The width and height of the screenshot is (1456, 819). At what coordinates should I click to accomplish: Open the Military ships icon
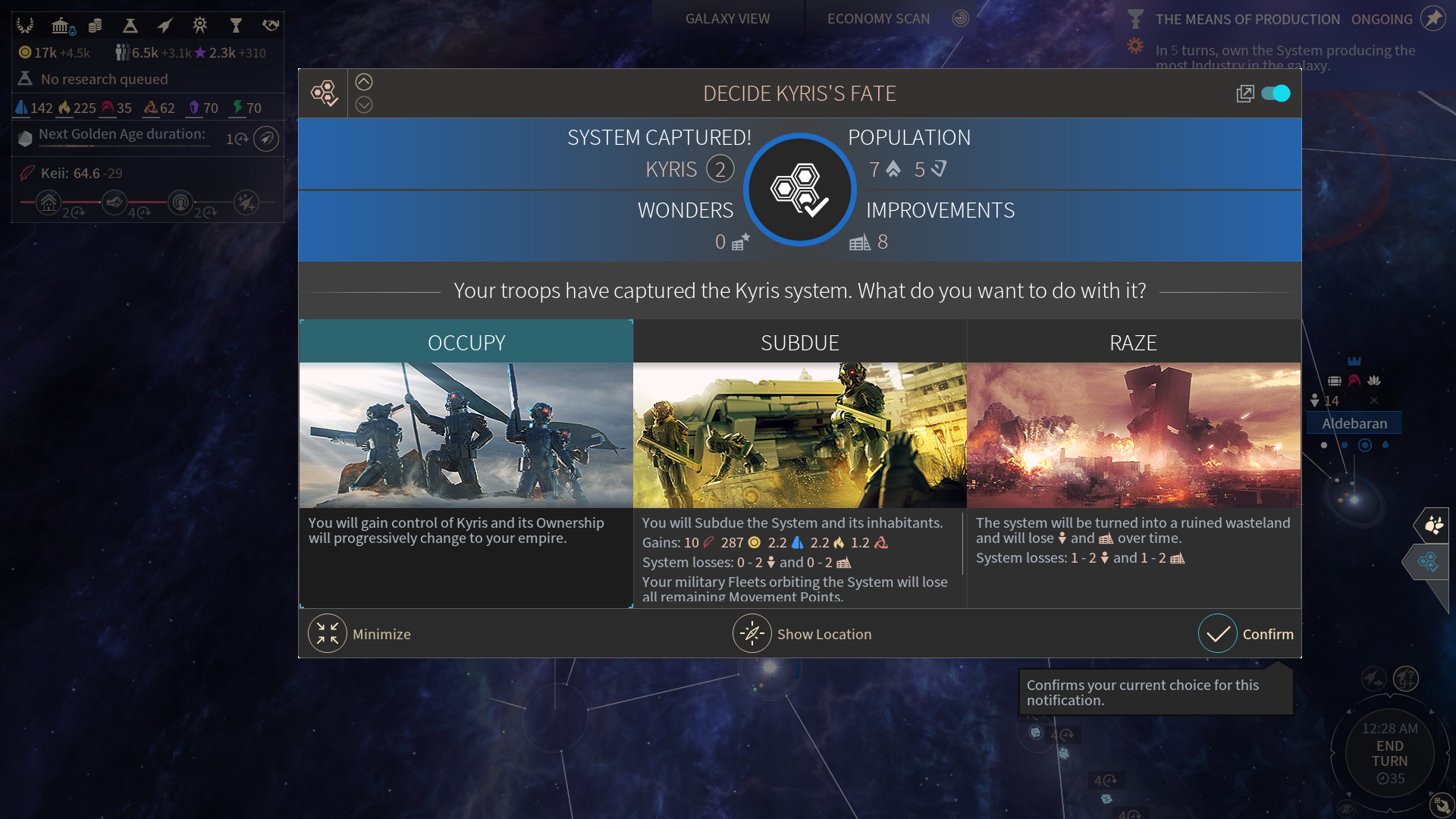point(165,26)
